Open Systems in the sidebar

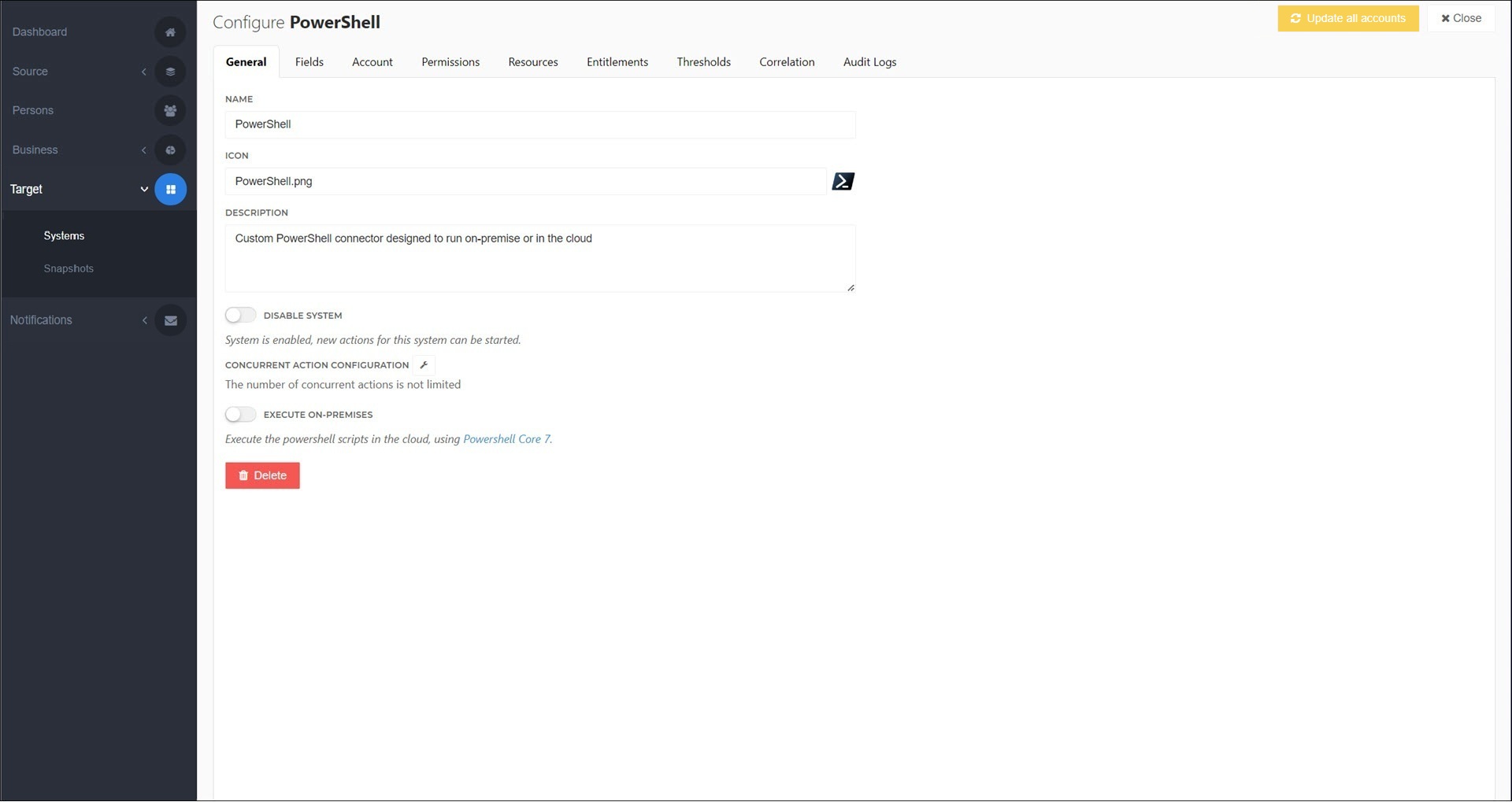(64, 236)
